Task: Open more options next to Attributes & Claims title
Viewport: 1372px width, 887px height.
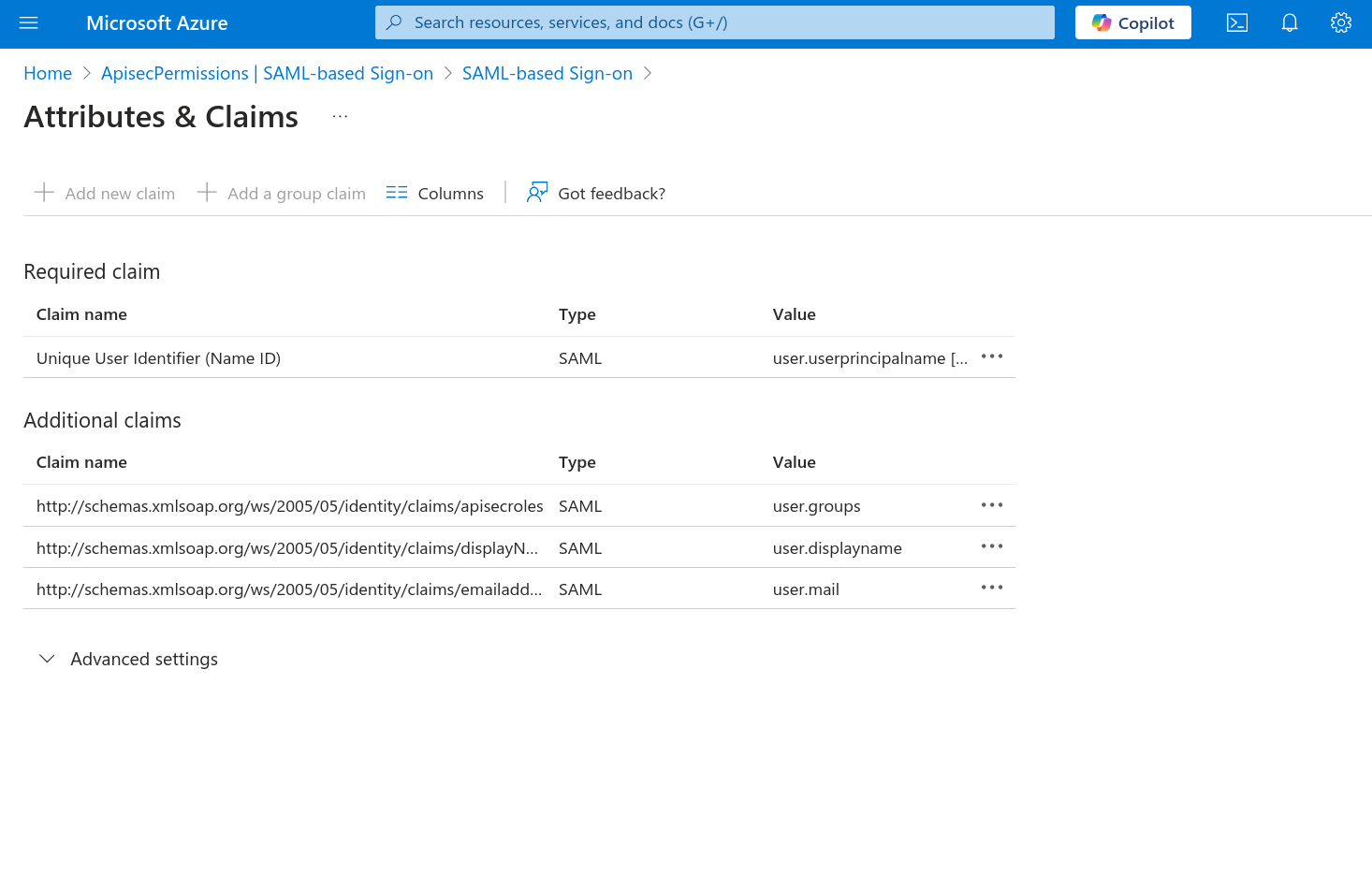Action: 340,117
